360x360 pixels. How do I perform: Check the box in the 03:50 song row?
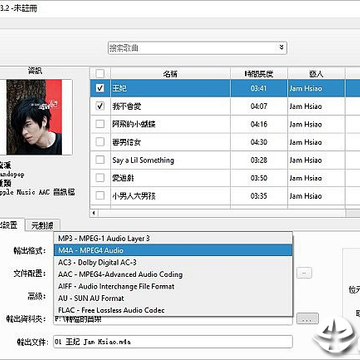click(x=100, y=178)
